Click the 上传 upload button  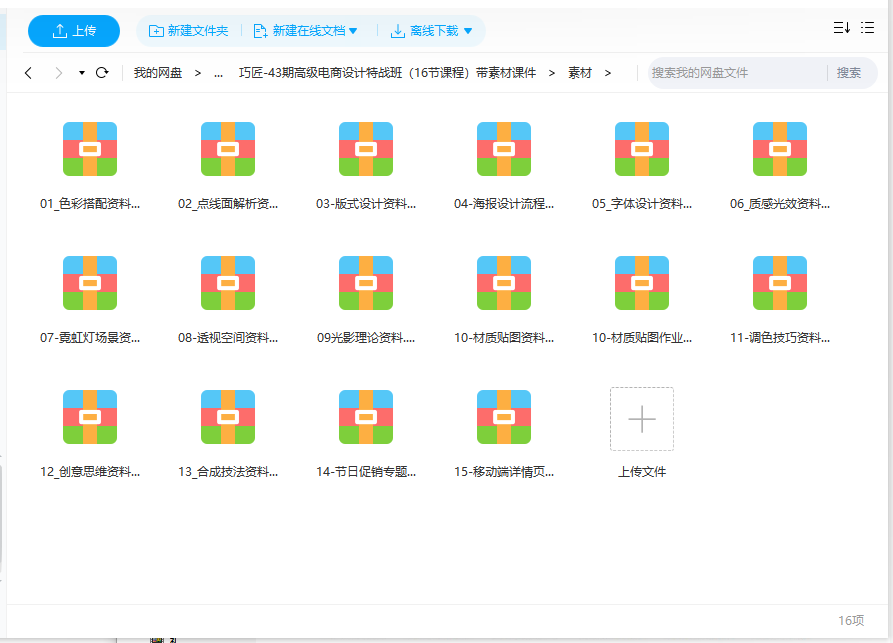[74, 31]
